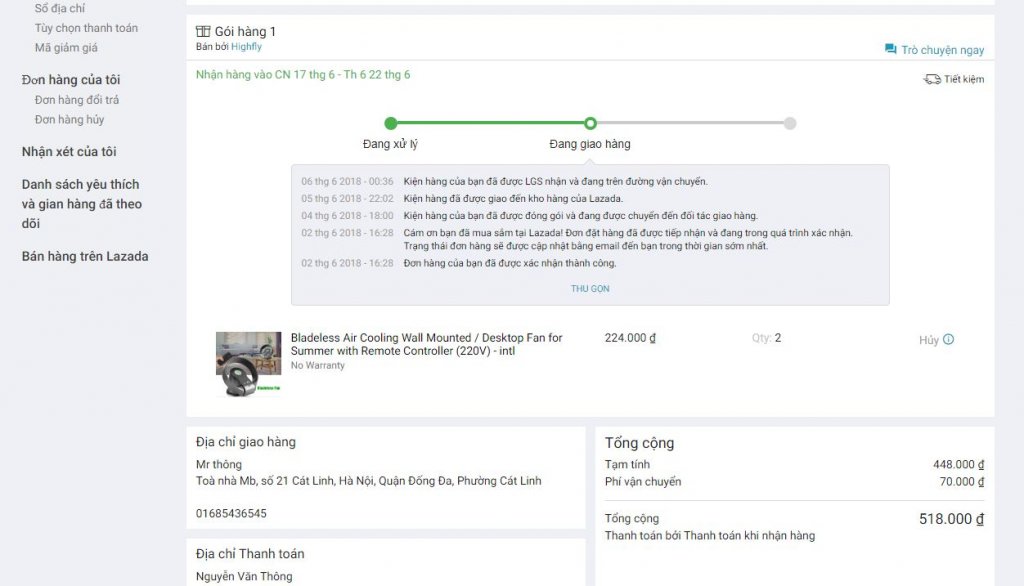1024x586 pixels.
Task: Click the phone number 01685436545
Action: (231, 513)
